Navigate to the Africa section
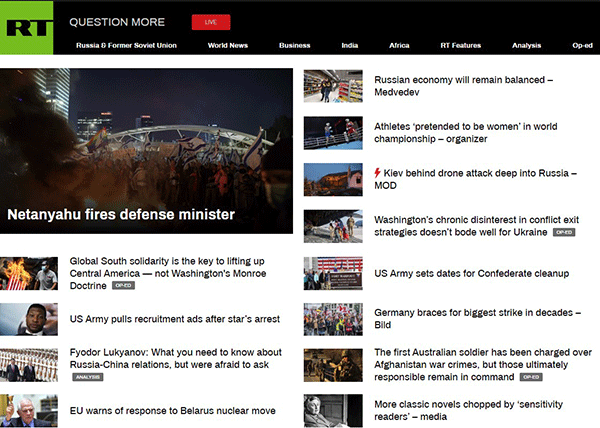This screenshot has width=600, height=428. click(399, 45)
